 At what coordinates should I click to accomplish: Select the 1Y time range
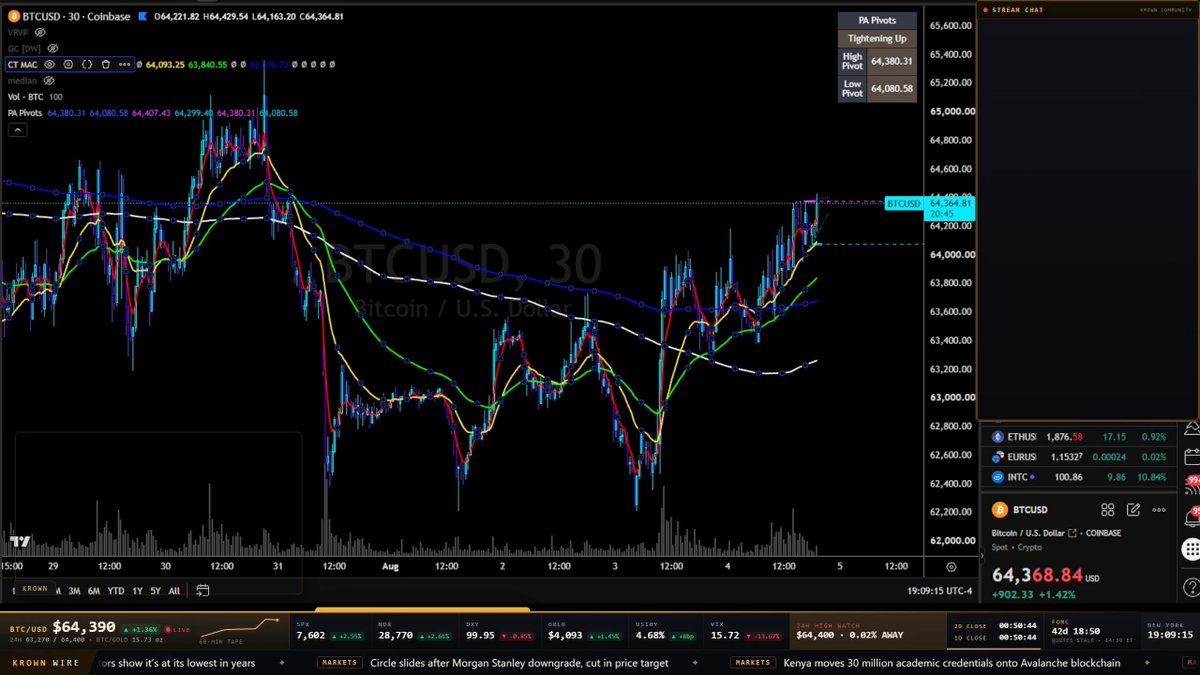[138, 590]
